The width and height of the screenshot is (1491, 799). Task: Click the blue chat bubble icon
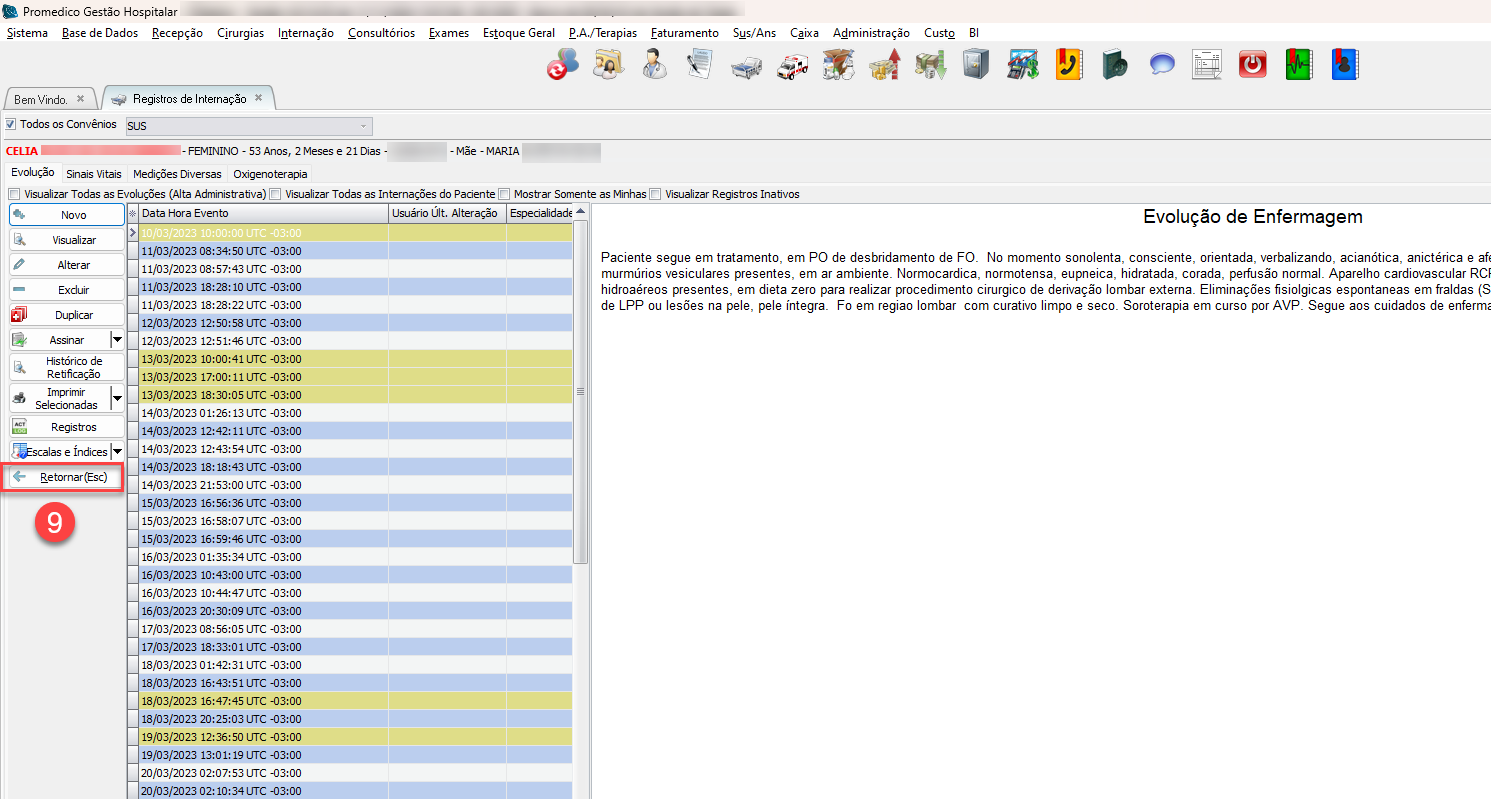(x=1161, y=65)
